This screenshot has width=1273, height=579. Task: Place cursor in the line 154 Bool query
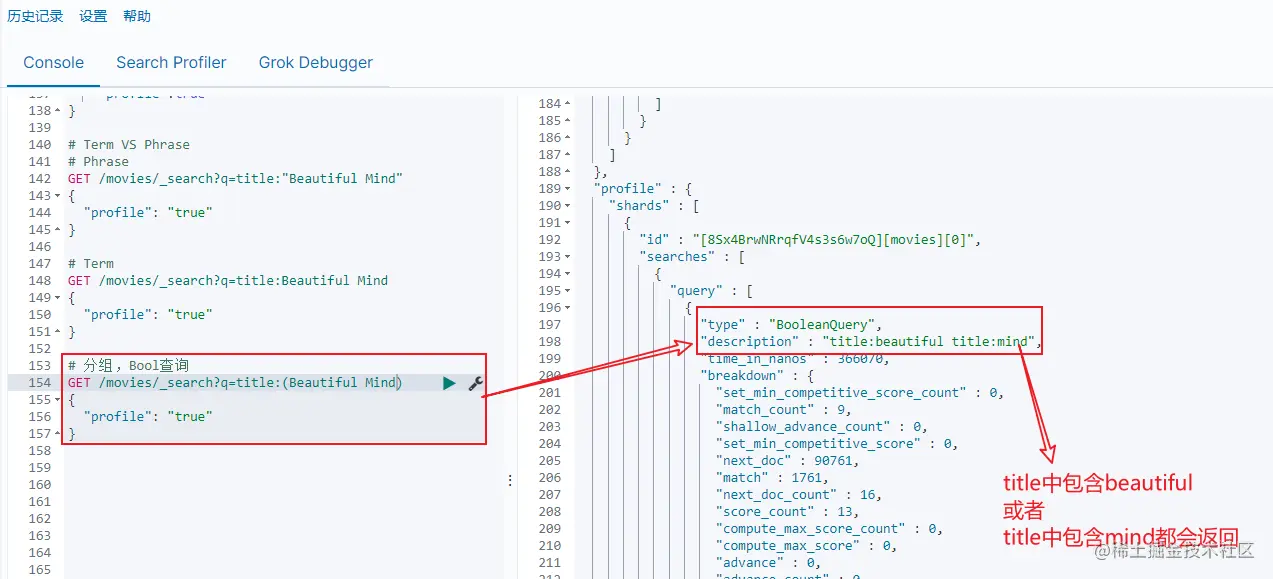tap(235, 383)
